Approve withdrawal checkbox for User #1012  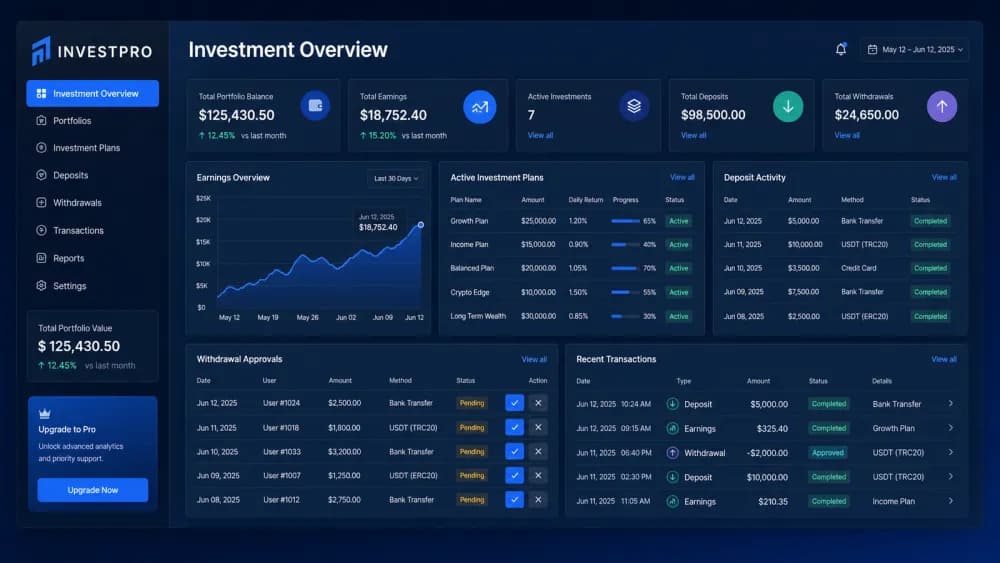coord(515,500)
